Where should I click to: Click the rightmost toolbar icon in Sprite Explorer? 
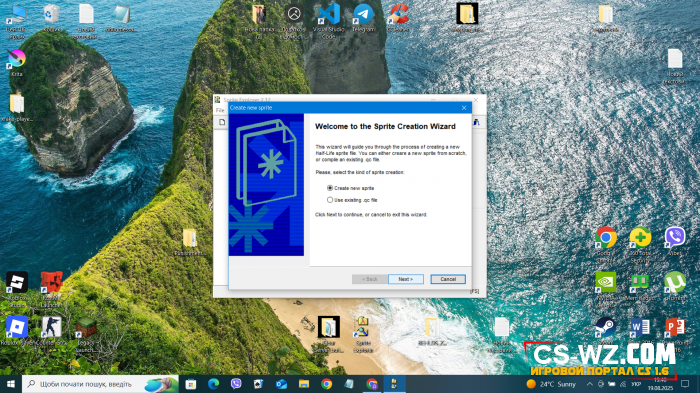(x=477, y=122)
